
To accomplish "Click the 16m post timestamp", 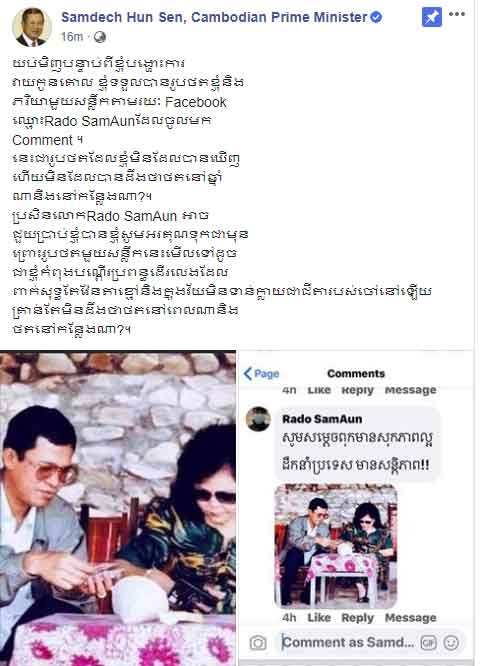I will tap(72, 37).
